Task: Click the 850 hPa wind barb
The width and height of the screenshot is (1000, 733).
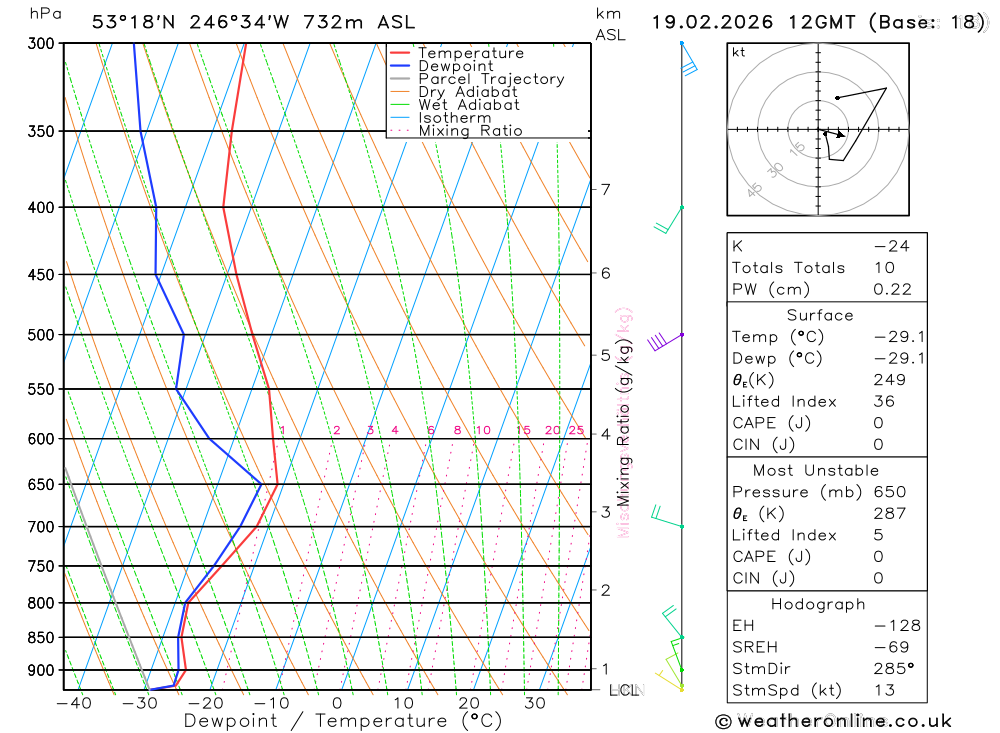Action: point(673,622)
